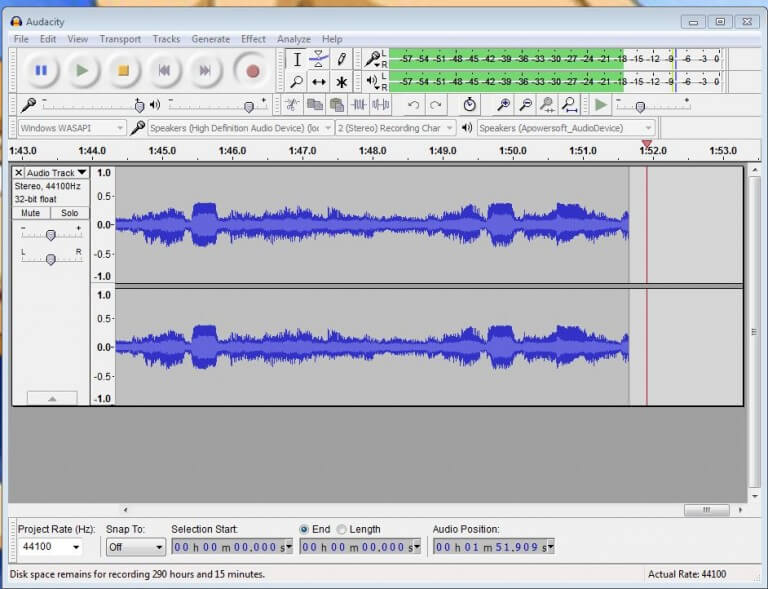768x589 pixels.
Task: Open the Analyze menu
Action: (294, 39)
